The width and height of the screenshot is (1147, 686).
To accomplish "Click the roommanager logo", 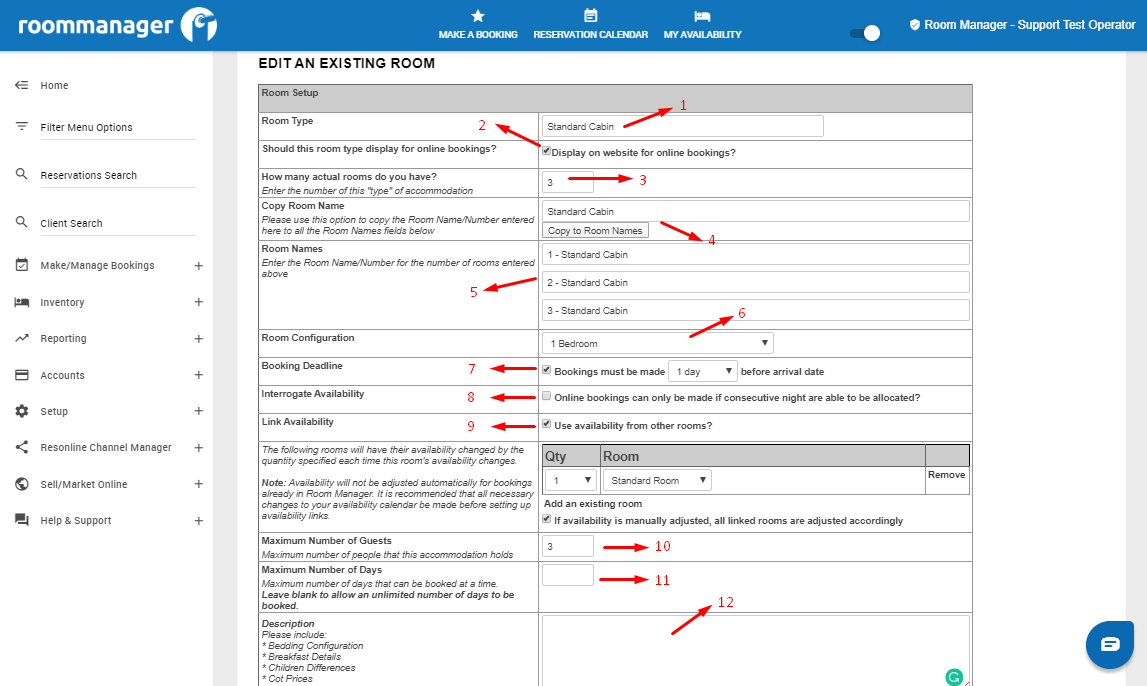I will pos(117,26).
